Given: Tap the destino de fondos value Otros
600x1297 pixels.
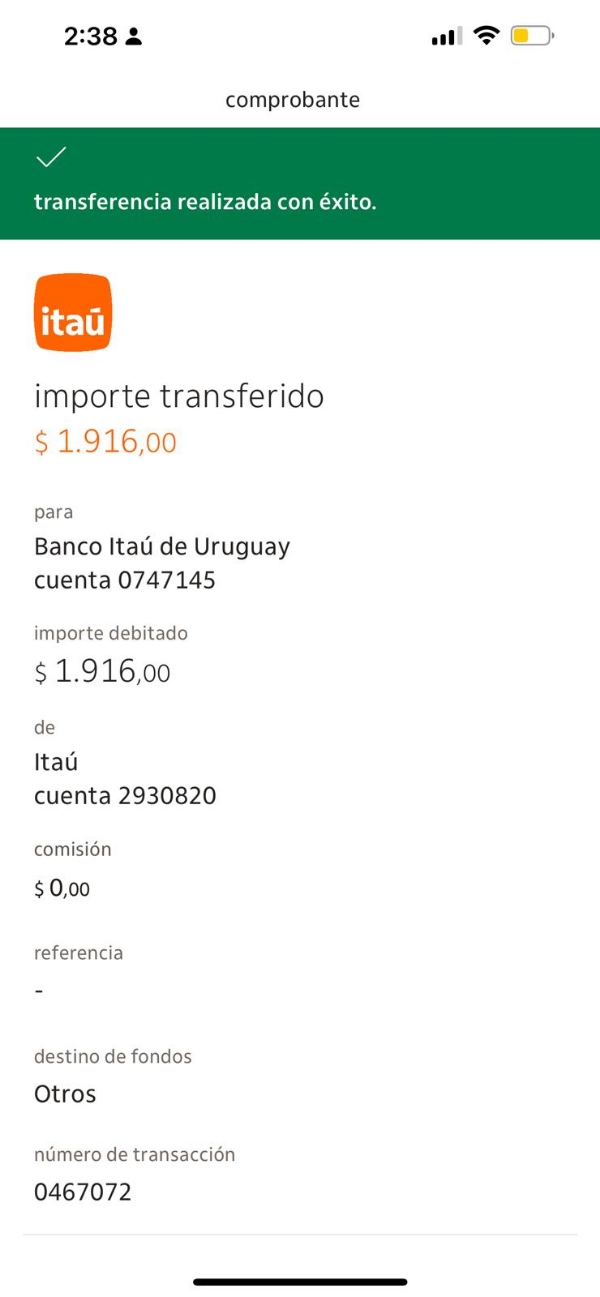Looking at the screenshot, I should point(65,1094).
